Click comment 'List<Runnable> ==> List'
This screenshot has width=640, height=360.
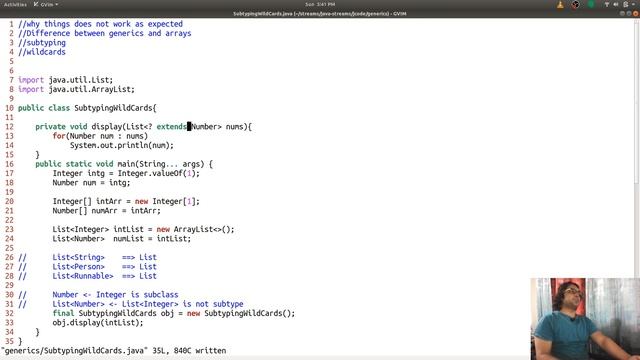(x=104, y=276)
